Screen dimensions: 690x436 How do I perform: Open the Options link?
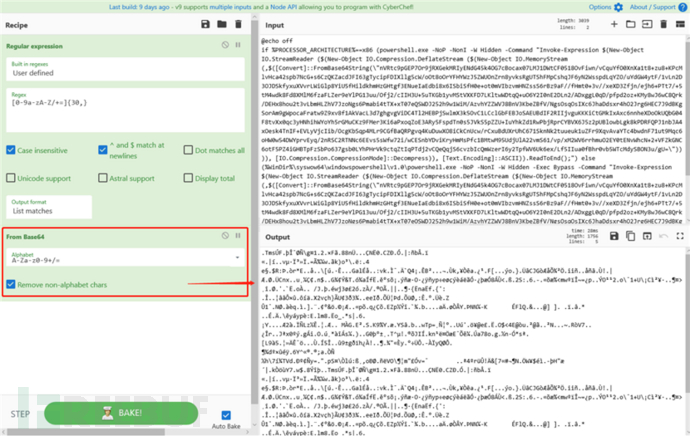(600, 7)
